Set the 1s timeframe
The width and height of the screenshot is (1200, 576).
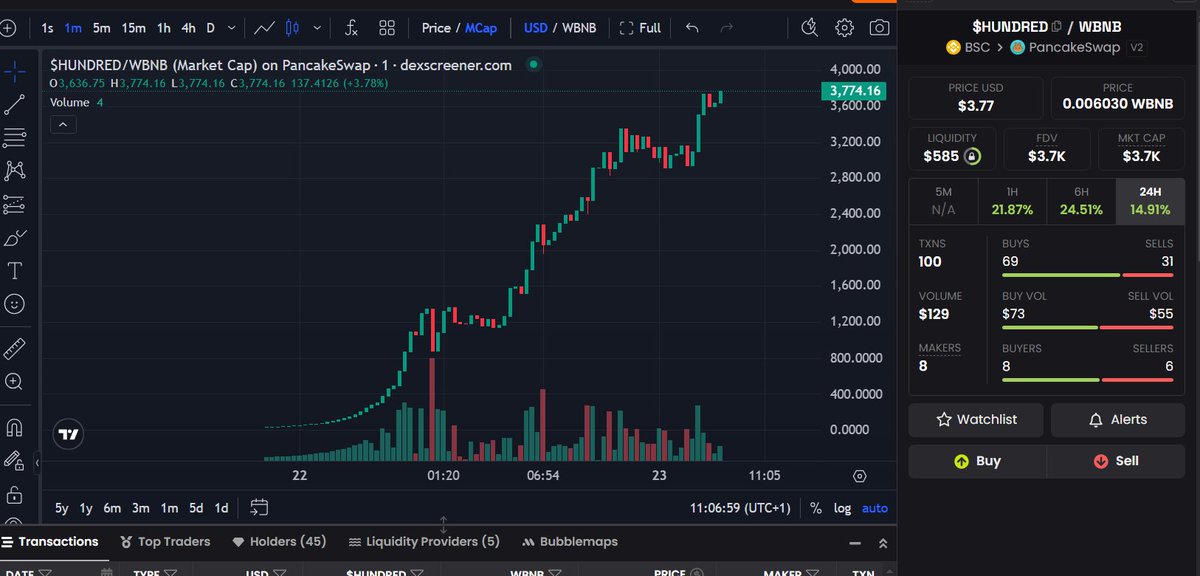coord(48,28)
